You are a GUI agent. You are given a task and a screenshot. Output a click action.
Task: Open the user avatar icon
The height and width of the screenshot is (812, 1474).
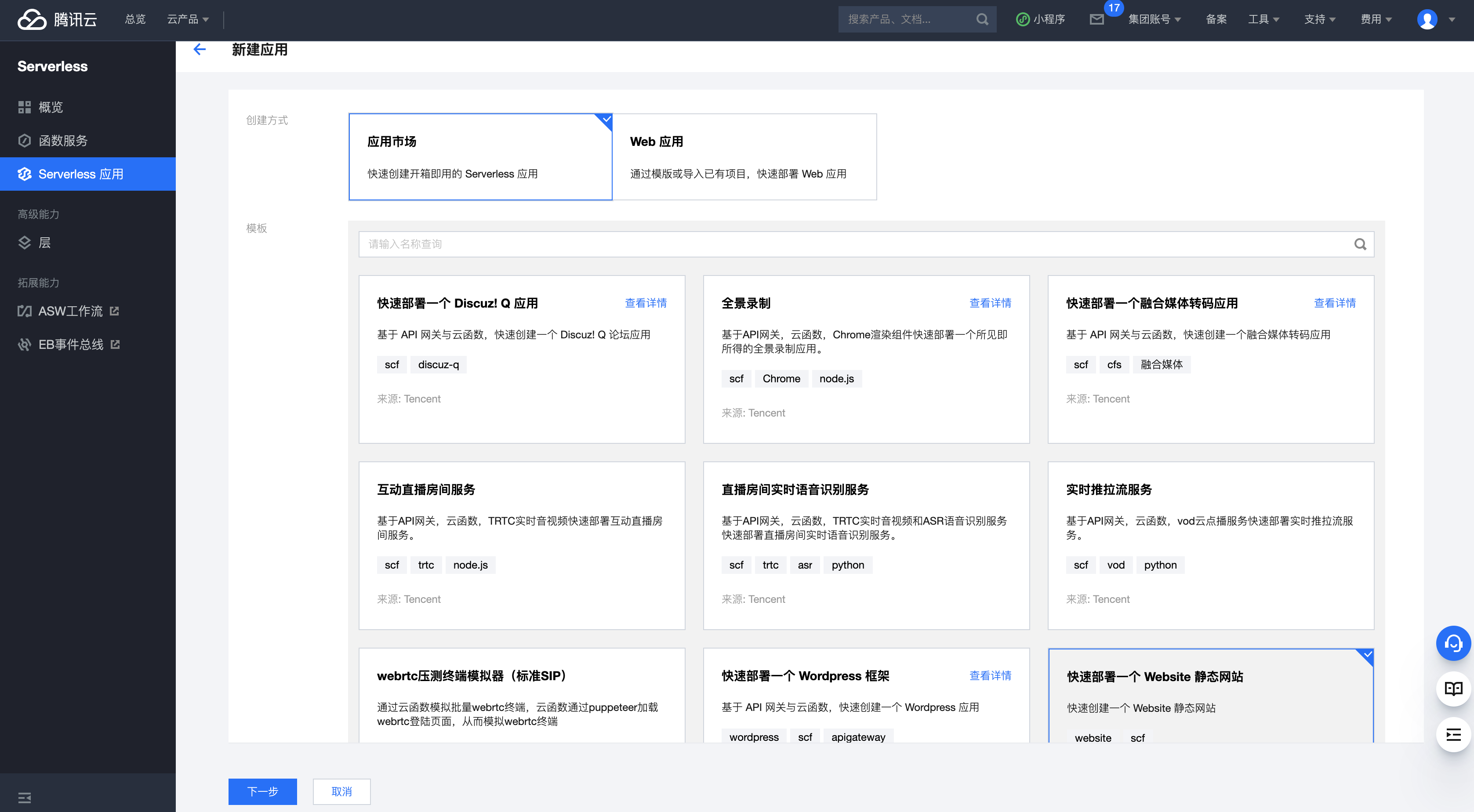tap(1427, 19)
